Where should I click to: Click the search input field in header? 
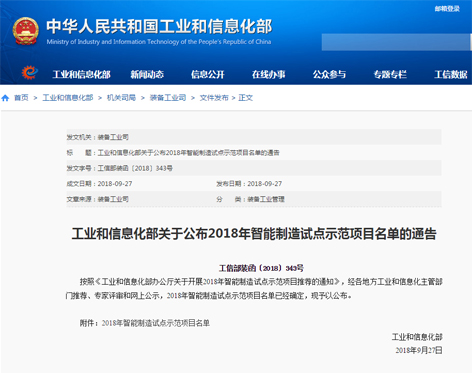click(396, 42)
